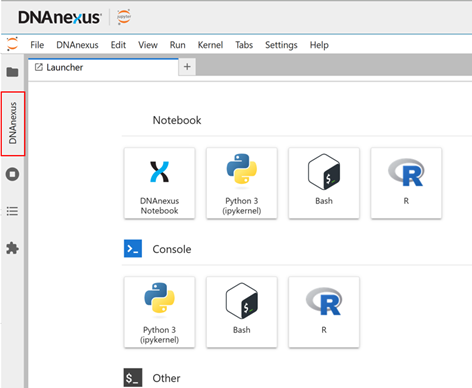Image resolution: width=472 pixels, height=388 pixels.
Task: Open the Kernel menu
Action: [210, 45]
